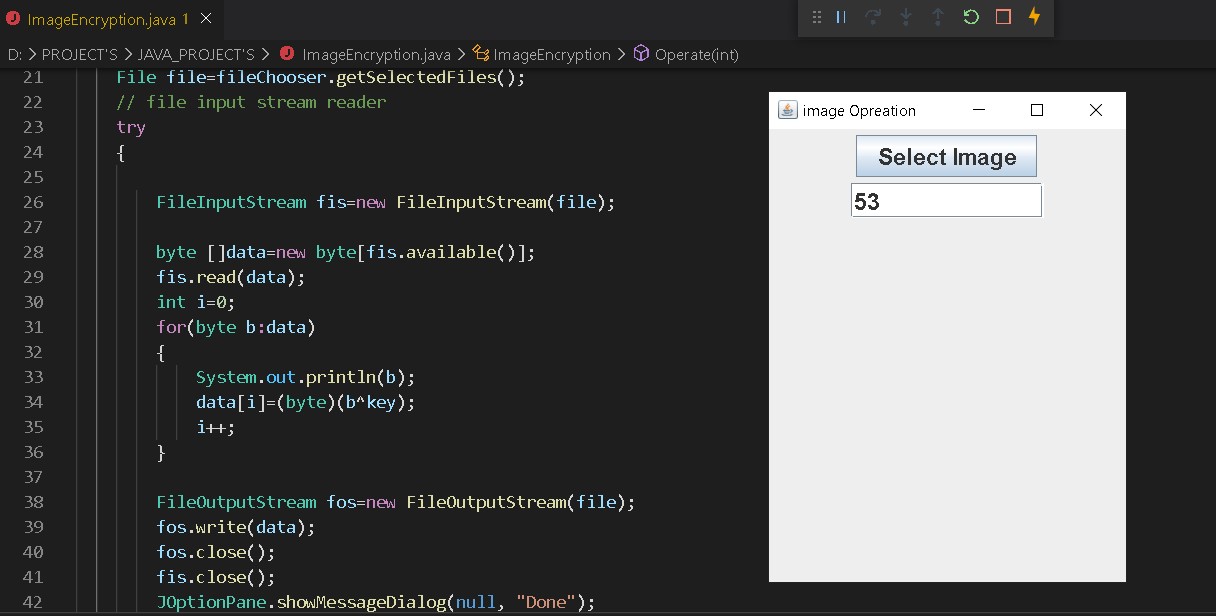This screenshot has width=1216, height=616.
Task: Click inside the text field showing 53
Action: tap(946, 200)
